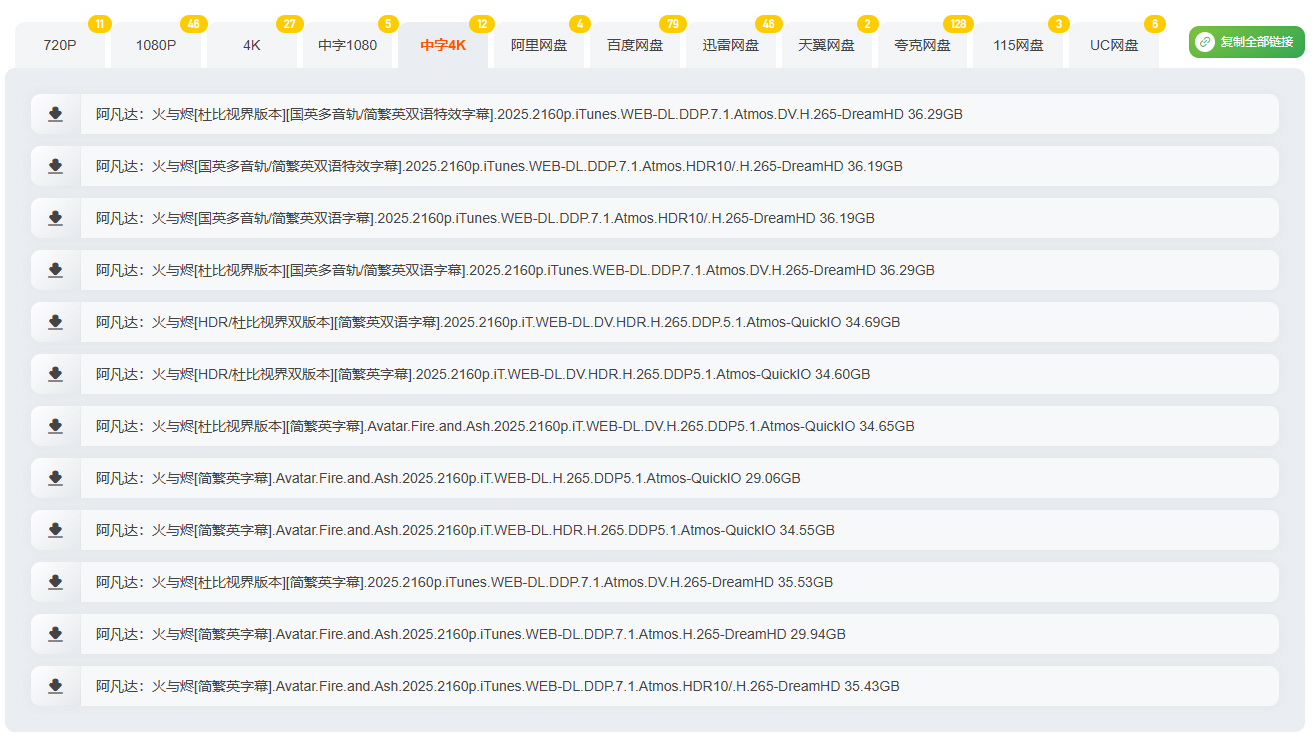This screenshot has height=744, width=1315.
Task: Go to the UC网盘 tab
Action: click(1114, 46)
